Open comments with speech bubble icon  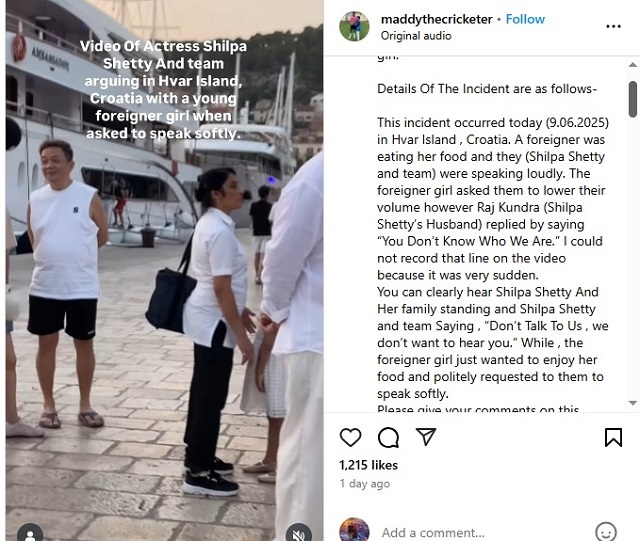388,438
